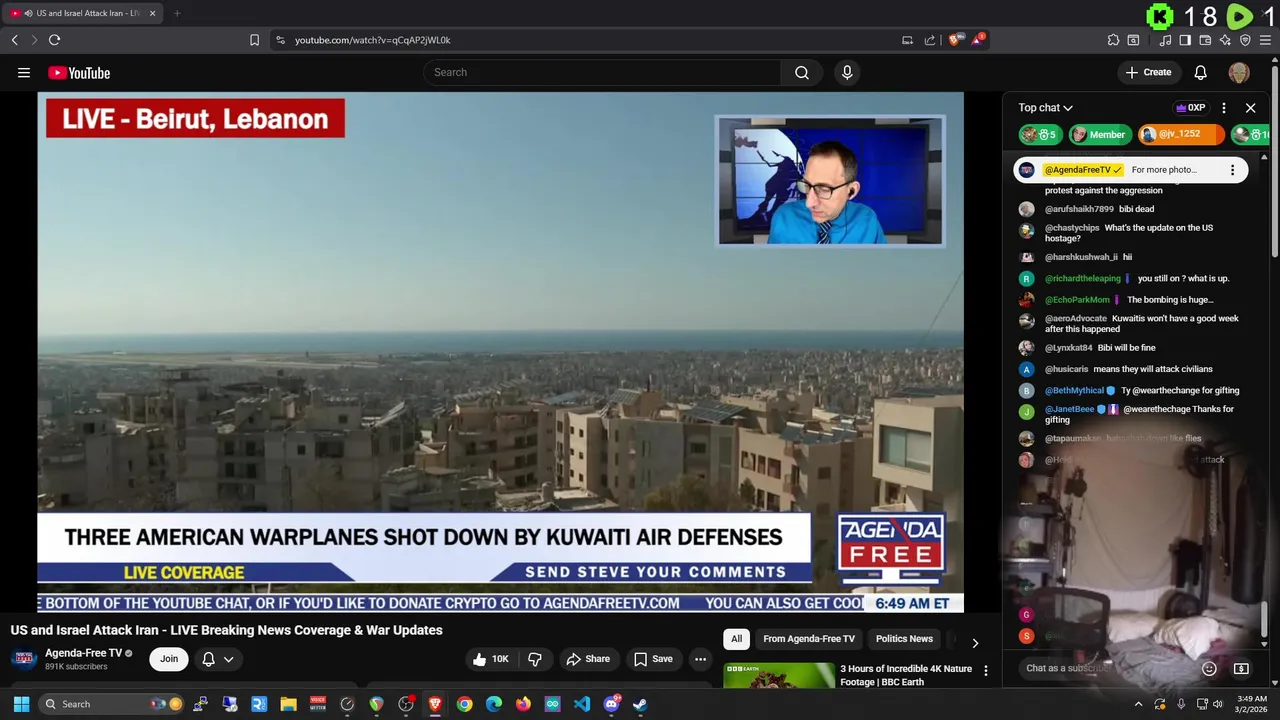The image size is (1280, 720).
Task: Click the video title text below player
Action: 227,630
